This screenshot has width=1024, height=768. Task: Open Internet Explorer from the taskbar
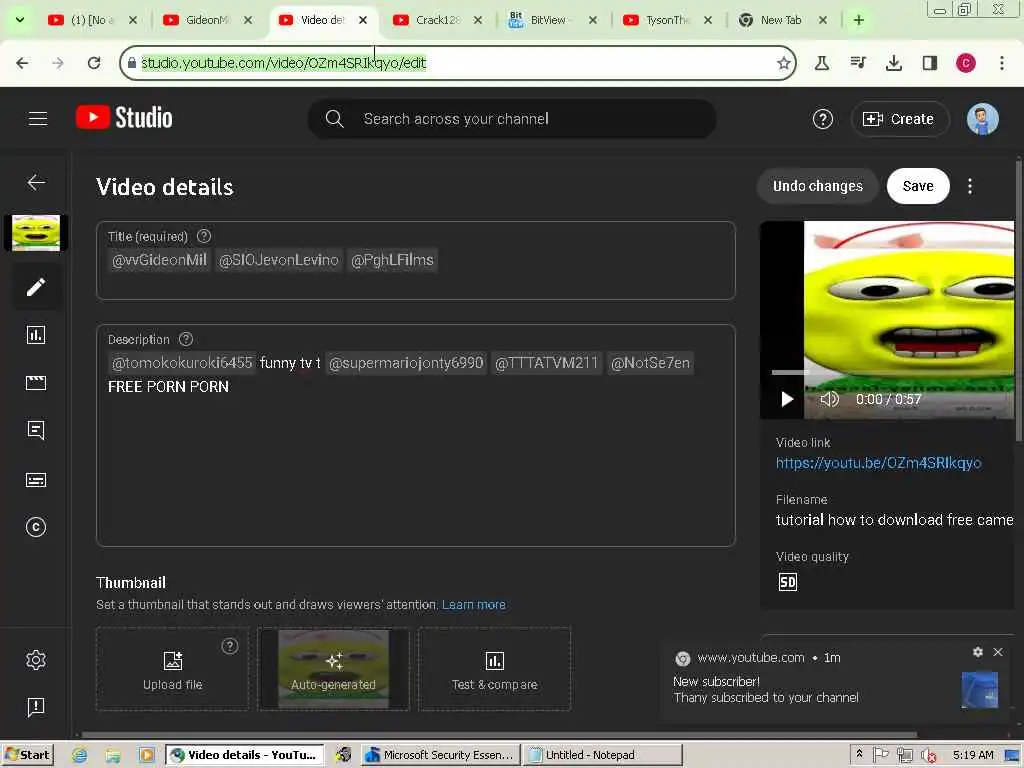click(80, 755)
